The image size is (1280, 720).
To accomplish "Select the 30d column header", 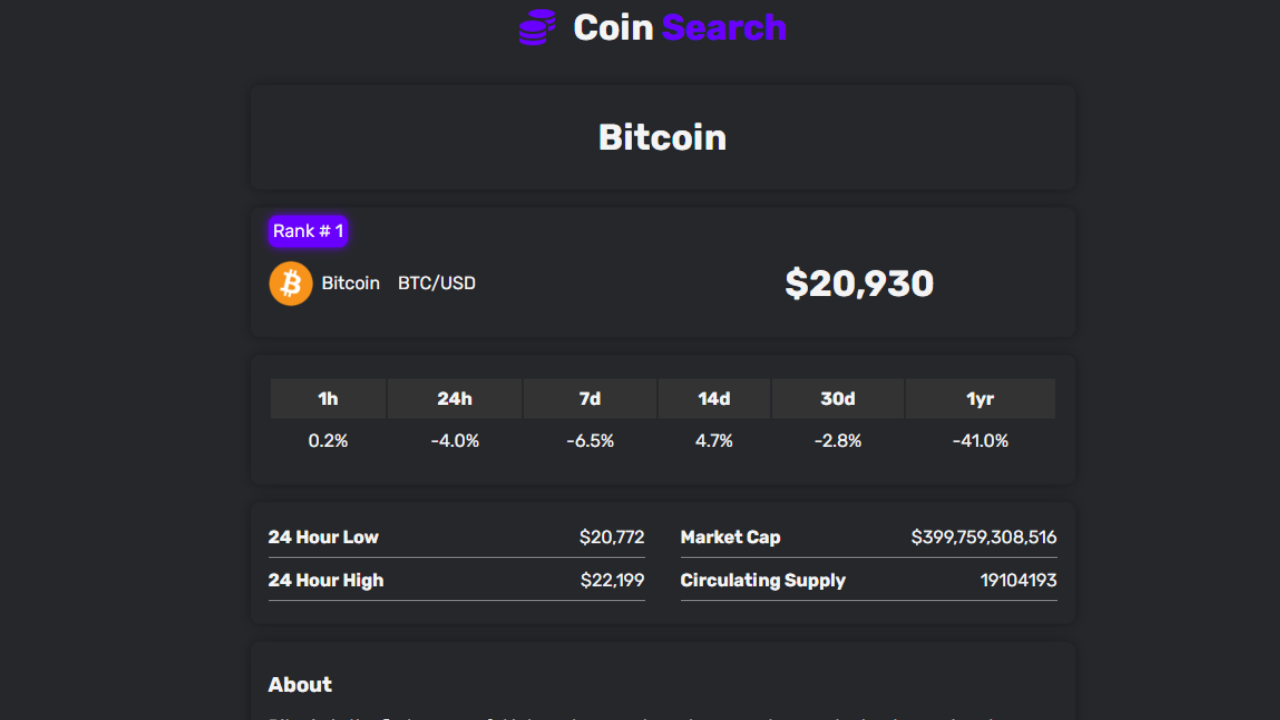I will click(x=838, y=399).
